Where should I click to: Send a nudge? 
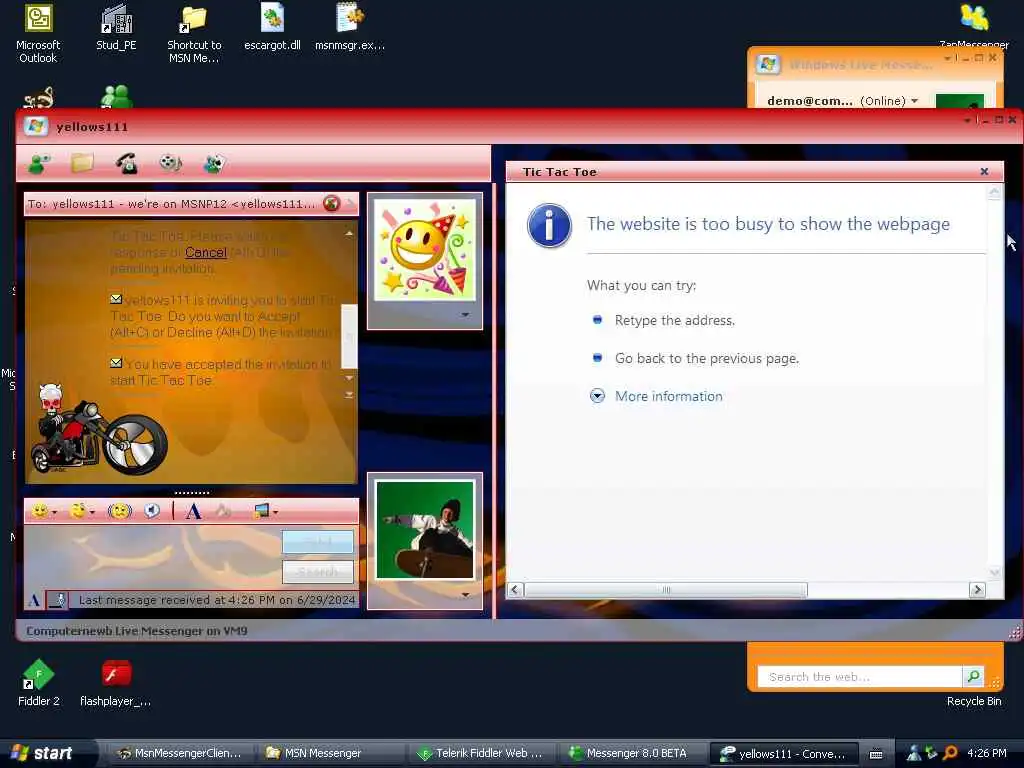120,511
